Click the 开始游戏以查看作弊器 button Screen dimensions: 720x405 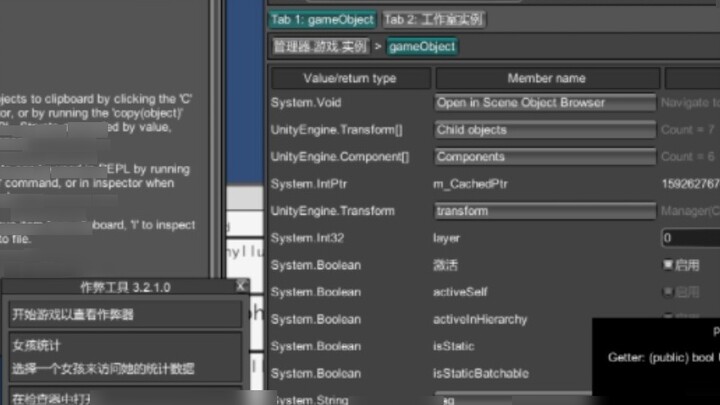click(123, 314)
